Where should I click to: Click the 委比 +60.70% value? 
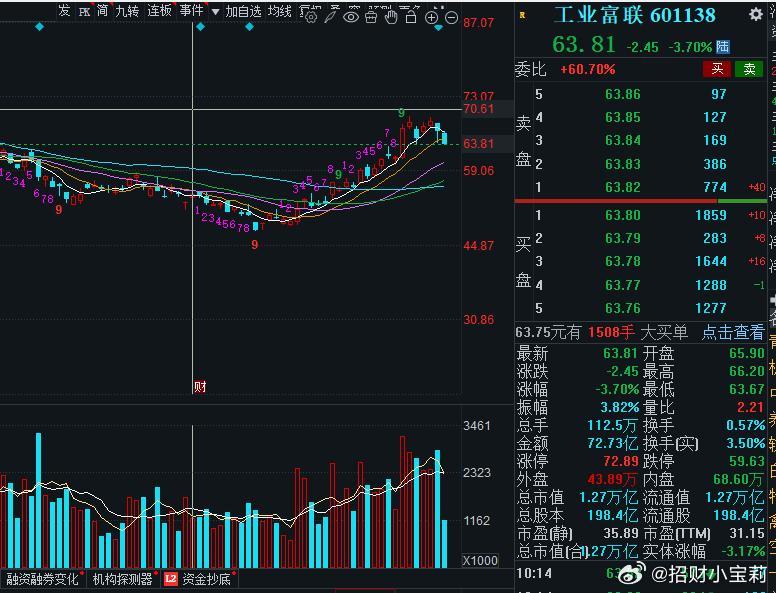pyautogui.click(x=587, y=69)
